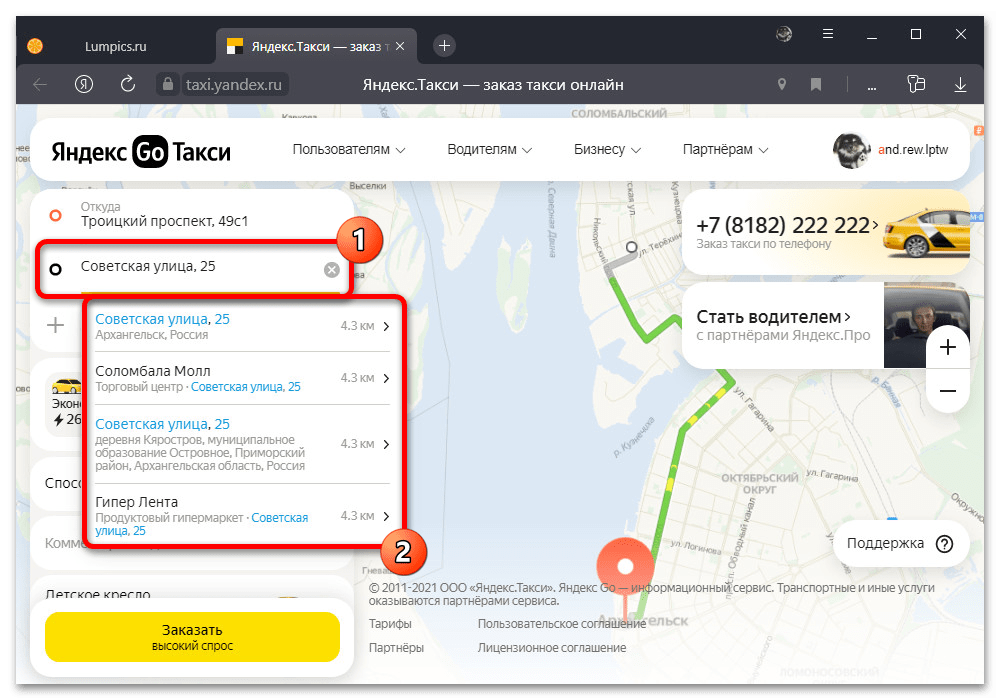The width and height of the screenshot is (1000, 700).
Task: Open the Yandex home icon in toolbar
Action: point(84,84)
